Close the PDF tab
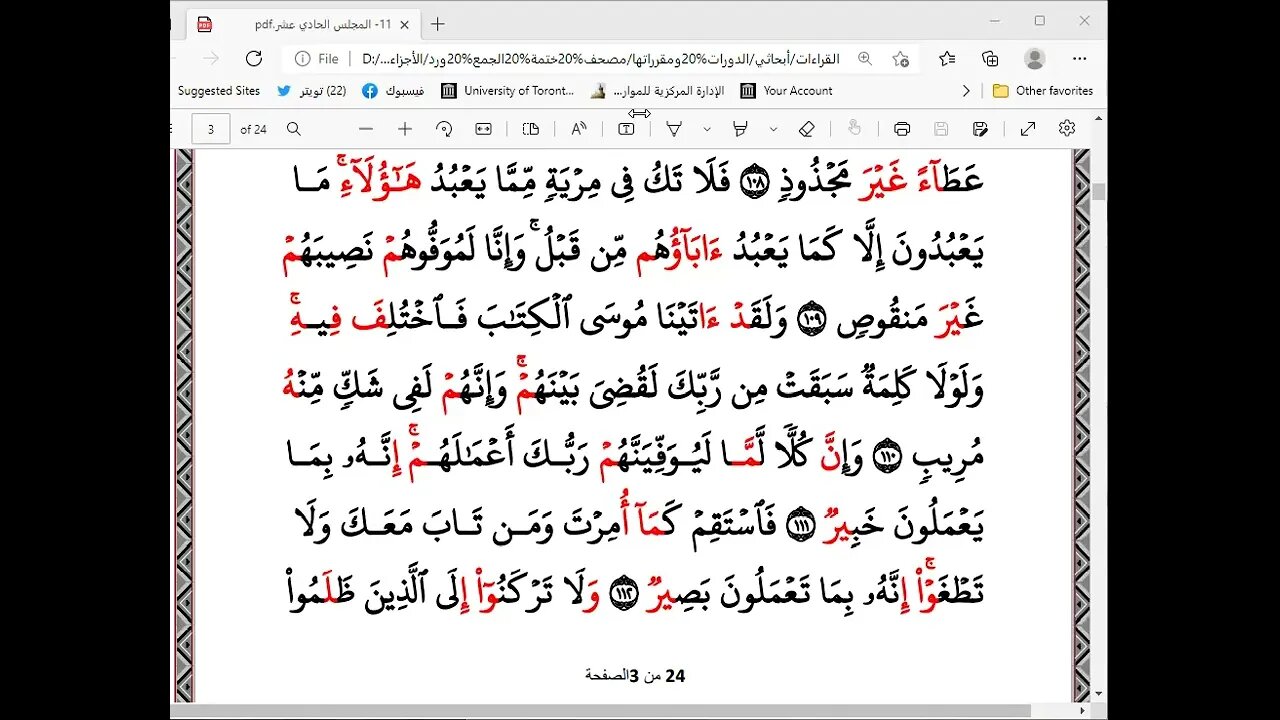This screenshot has height=720, width=1280. [x=405, y=24]
